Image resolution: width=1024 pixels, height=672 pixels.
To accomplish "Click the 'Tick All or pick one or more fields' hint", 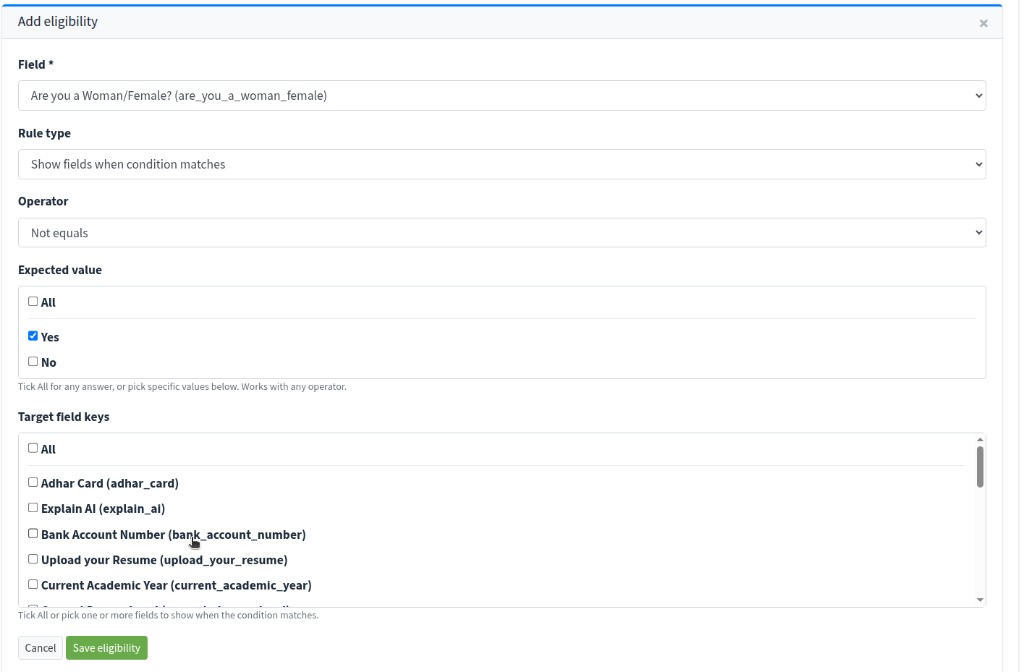I will [168, 615].
